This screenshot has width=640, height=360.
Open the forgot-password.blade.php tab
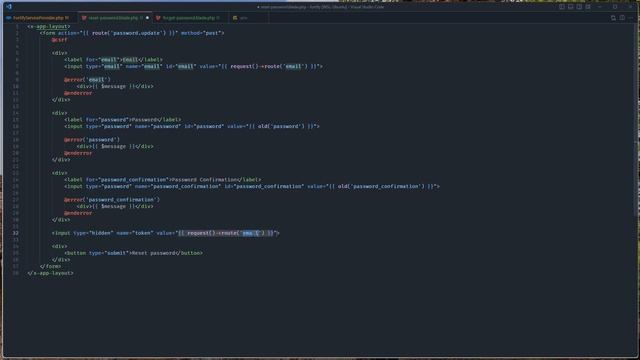tap(190, 18)
